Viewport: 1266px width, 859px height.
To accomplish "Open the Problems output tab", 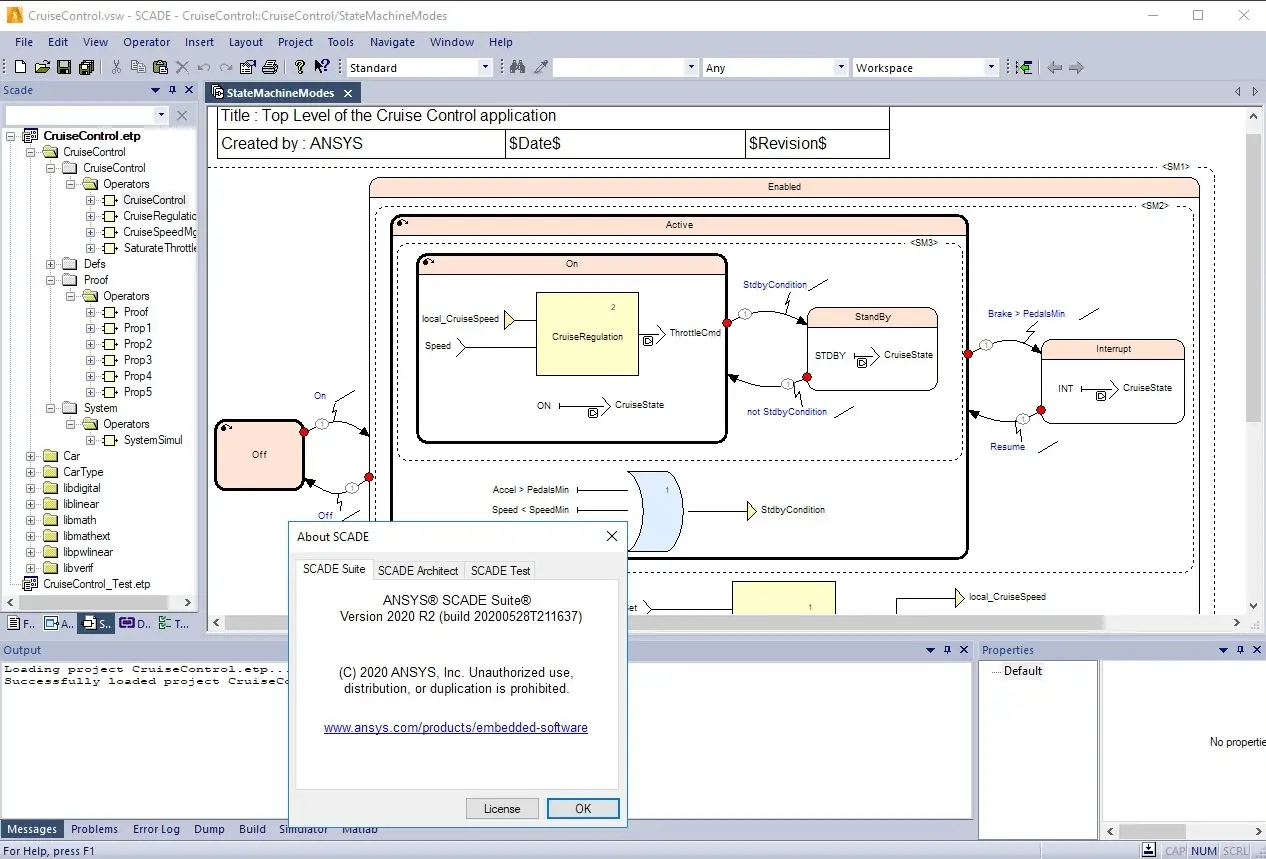I will [x=95, y=829].
